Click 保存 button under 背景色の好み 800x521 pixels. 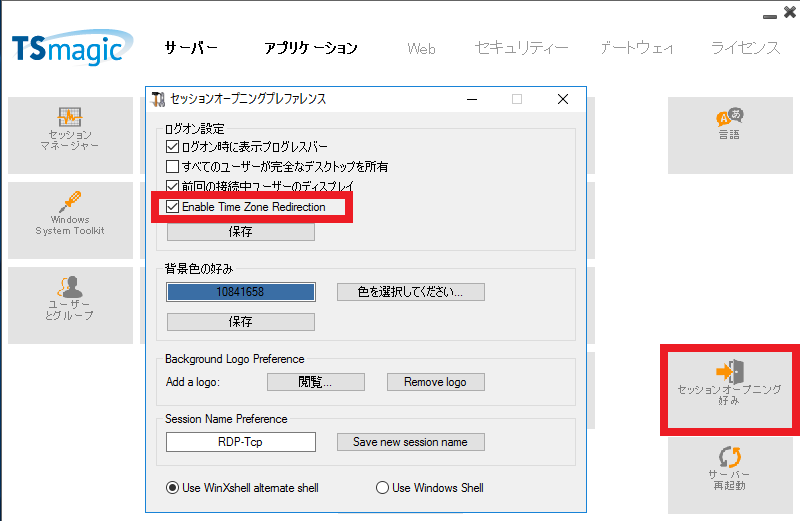click(x=241, y=321)
